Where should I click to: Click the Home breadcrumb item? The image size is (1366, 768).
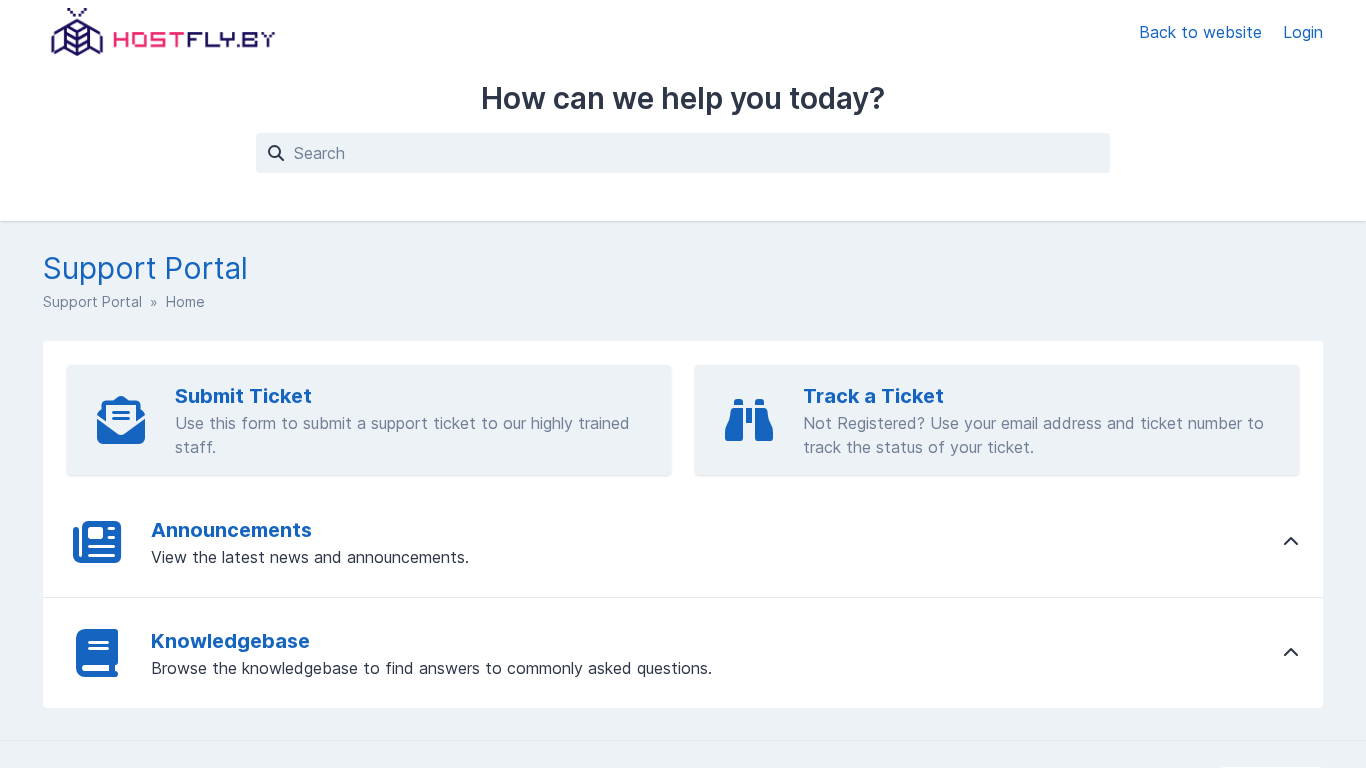tap(185, 302)
